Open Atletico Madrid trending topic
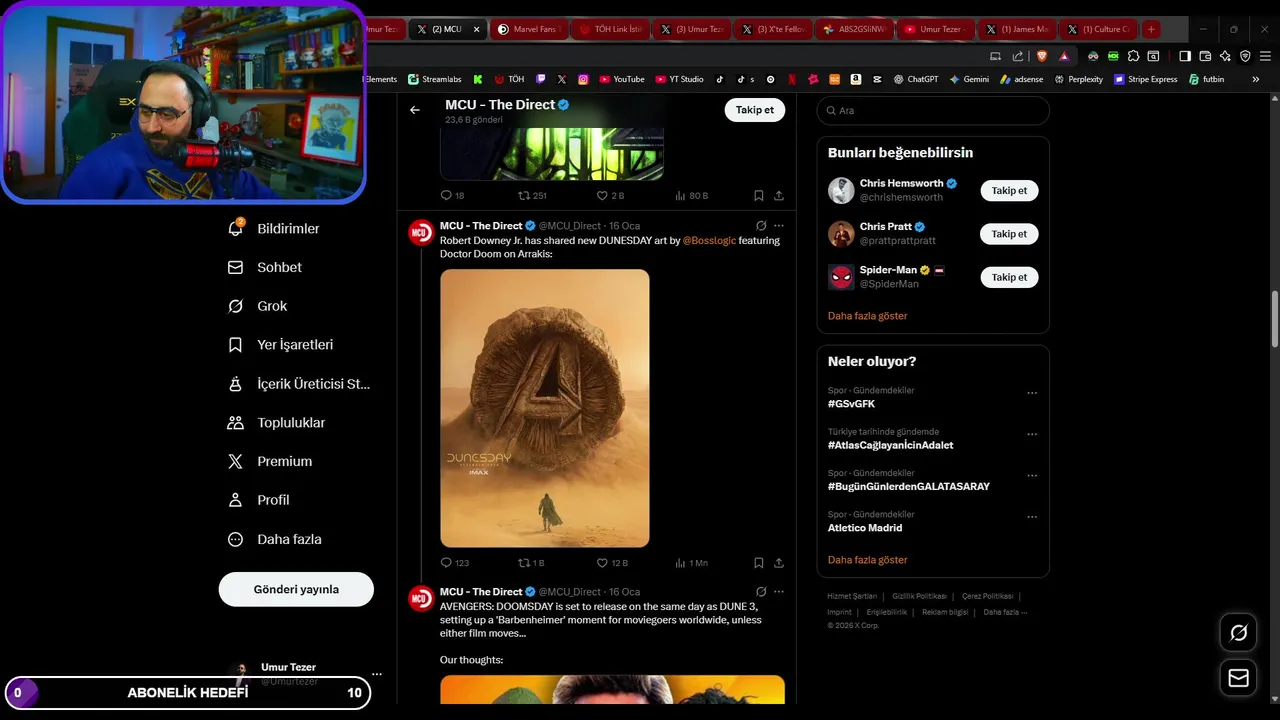The width and height of the screenshot is (1280, 720). click(x=865, y=528)
